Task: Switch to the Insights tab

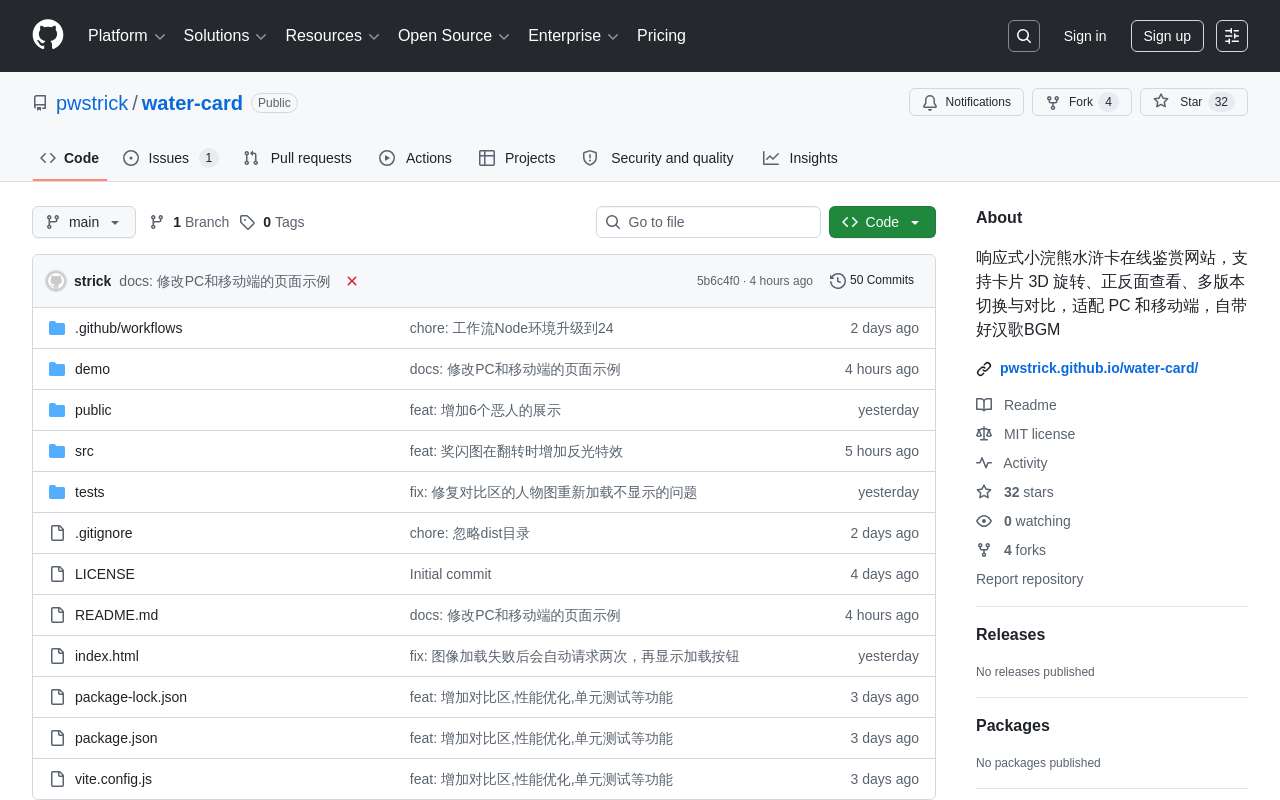Action: tap(800, 158)
